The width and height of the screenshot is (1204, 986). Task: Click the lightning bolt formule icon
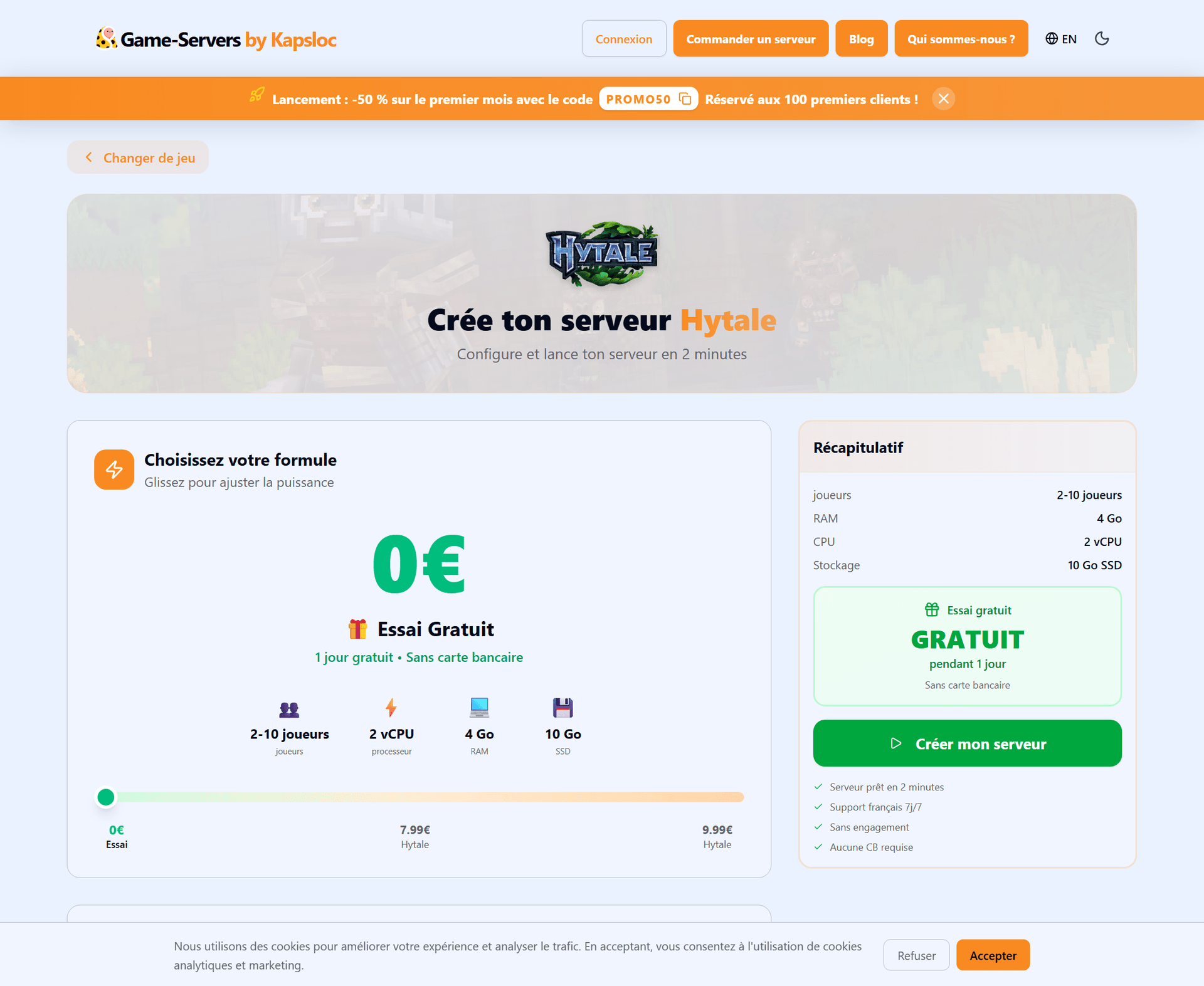click(114, 469)
